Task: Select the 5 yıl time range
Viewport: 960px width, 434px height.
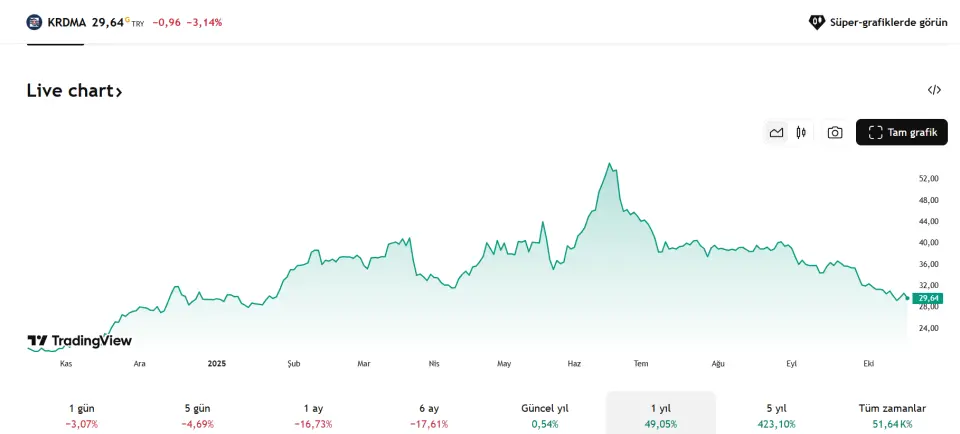Action: [776, 415]
